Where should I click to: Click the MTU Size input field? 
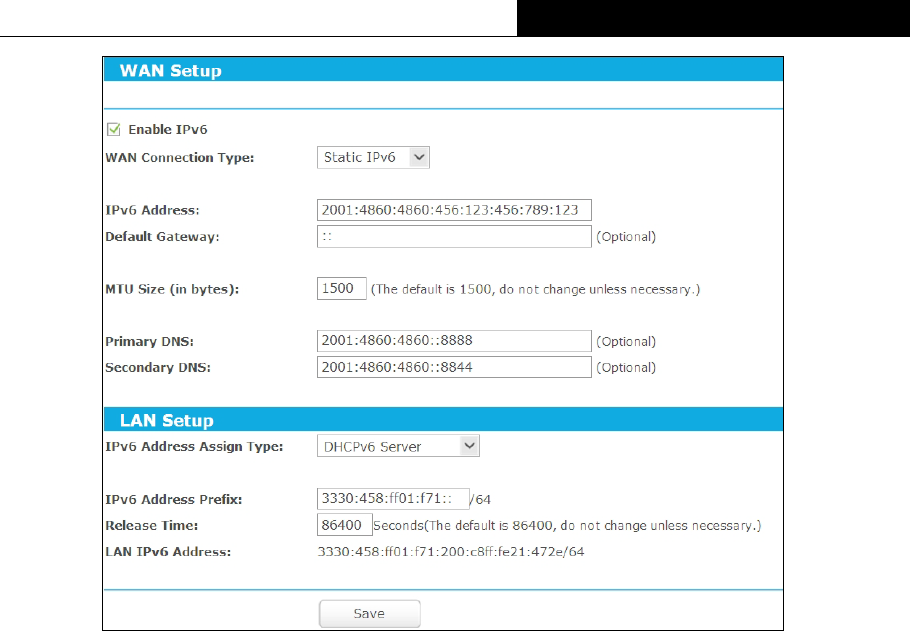pyautogui.click(x=341, y=289)
